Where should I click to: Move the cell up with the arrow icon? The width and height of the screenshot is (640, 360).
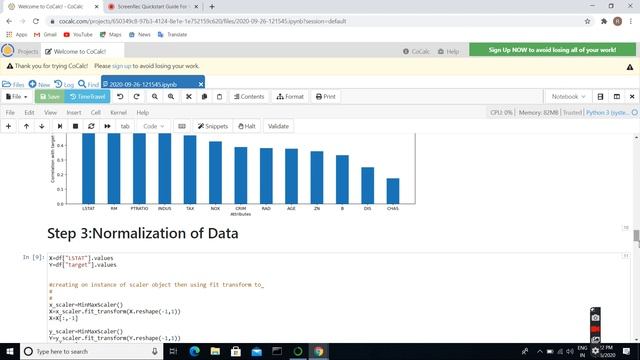pos(26,126)
